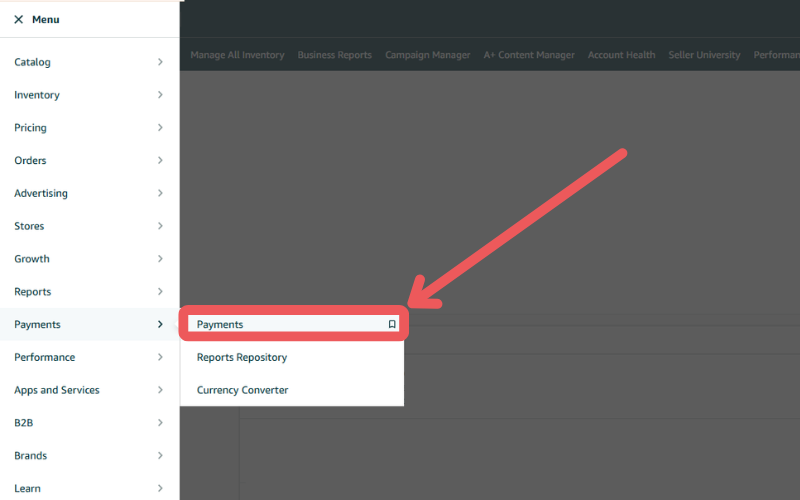Open the Learn menu item
The height and width of the screenshot is (500, 800).
click(89, 488)
